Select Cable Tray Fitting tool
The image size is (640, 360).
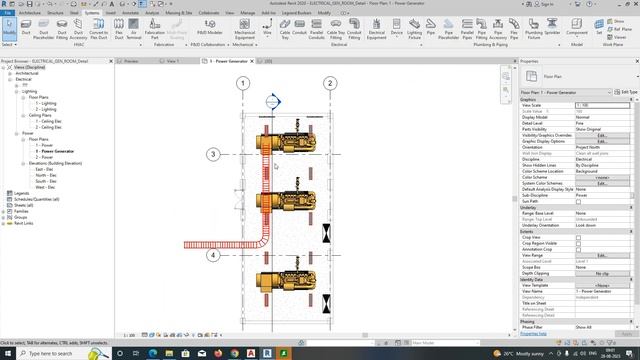click(336, 29)
